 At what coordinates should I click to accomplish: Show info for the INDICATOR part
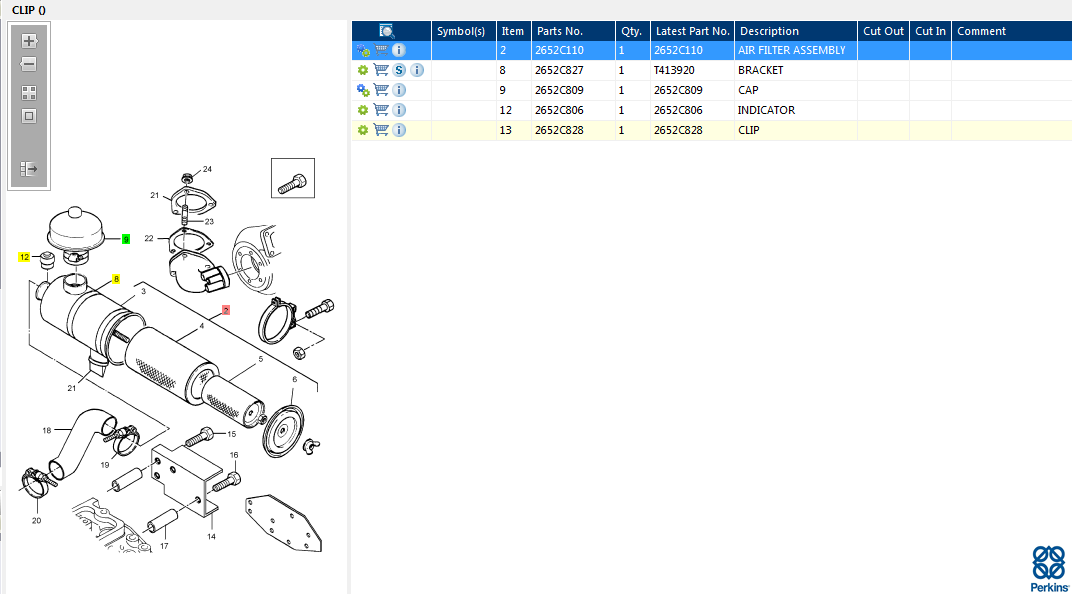coord(399,110)
